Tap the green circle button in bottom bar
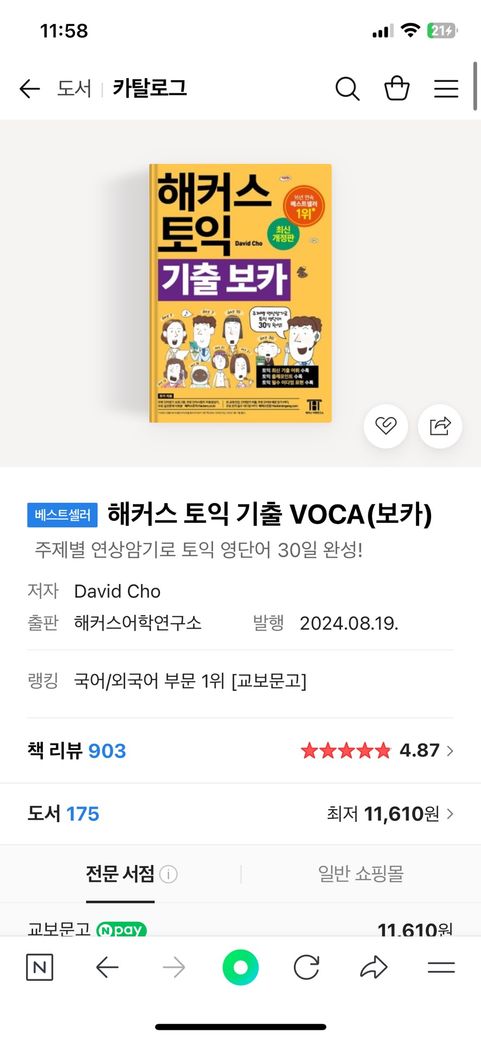The image size is (481, 1040). (x=240, y=968)
